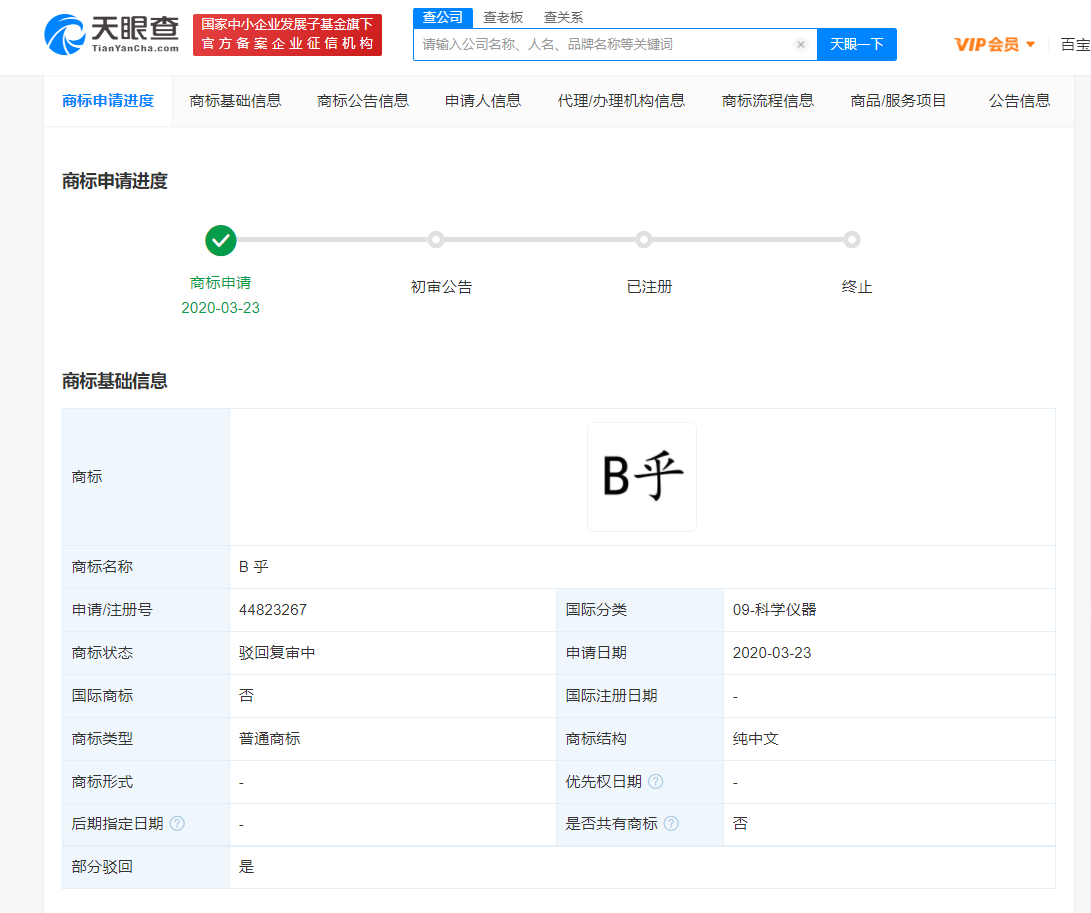Select the 商标申请进度 tab

tap(108, 101)
